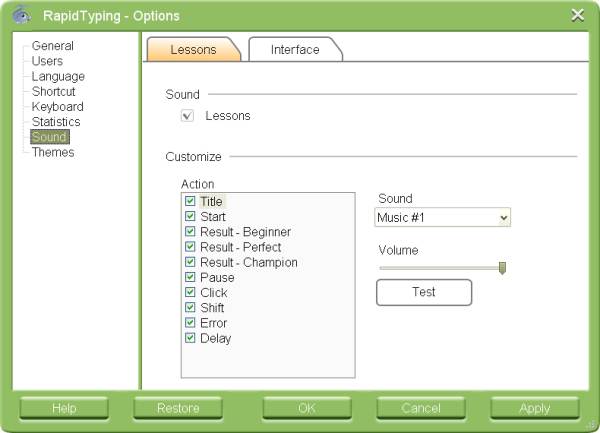Screen dimensions: 600x433
Task: Toggle the Result - Perfect checkbox
Action: click(190, 246)
